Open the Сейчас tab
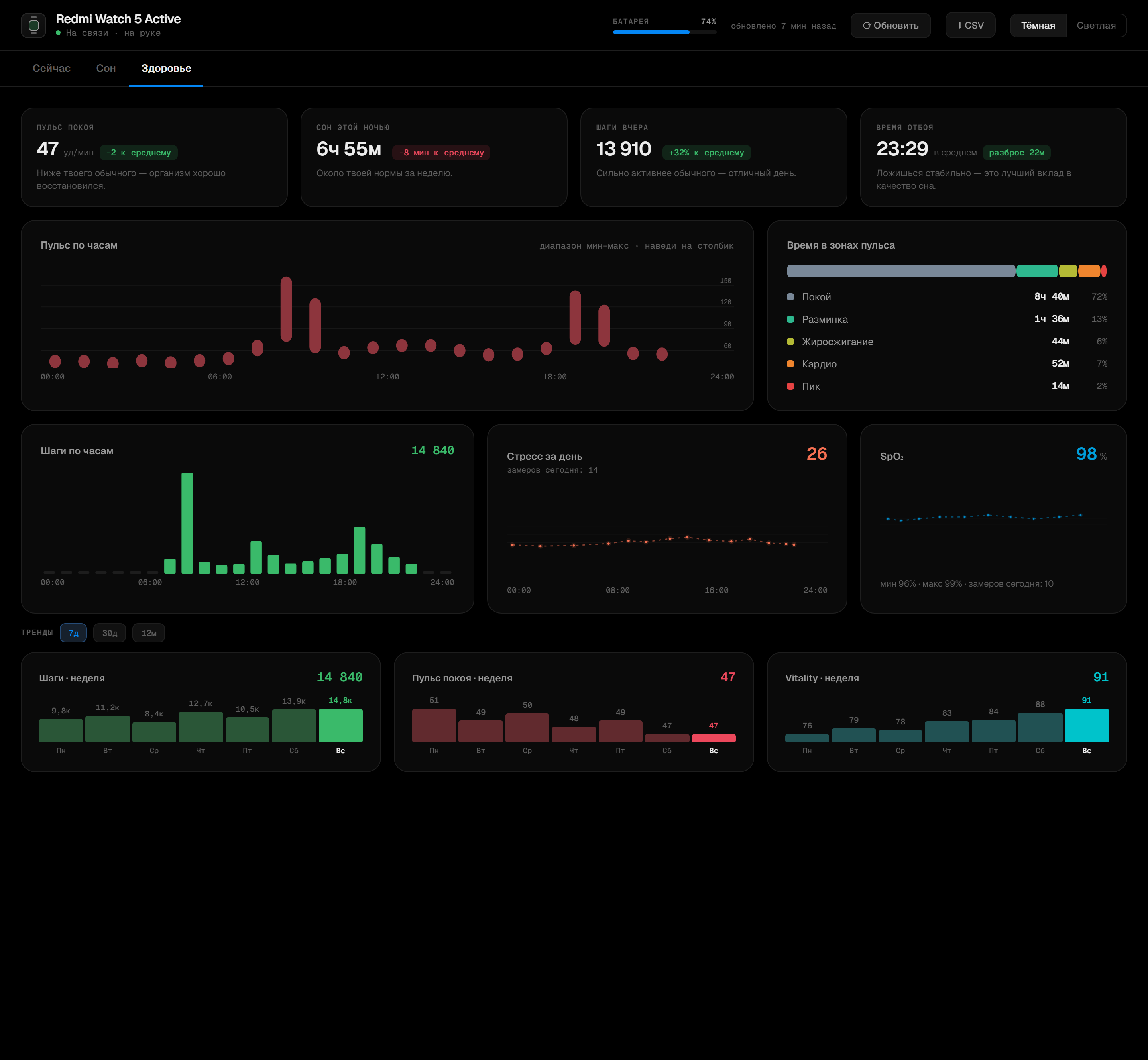The height and width of the screenshot is (1060, 1148). (x=52, y=68)
